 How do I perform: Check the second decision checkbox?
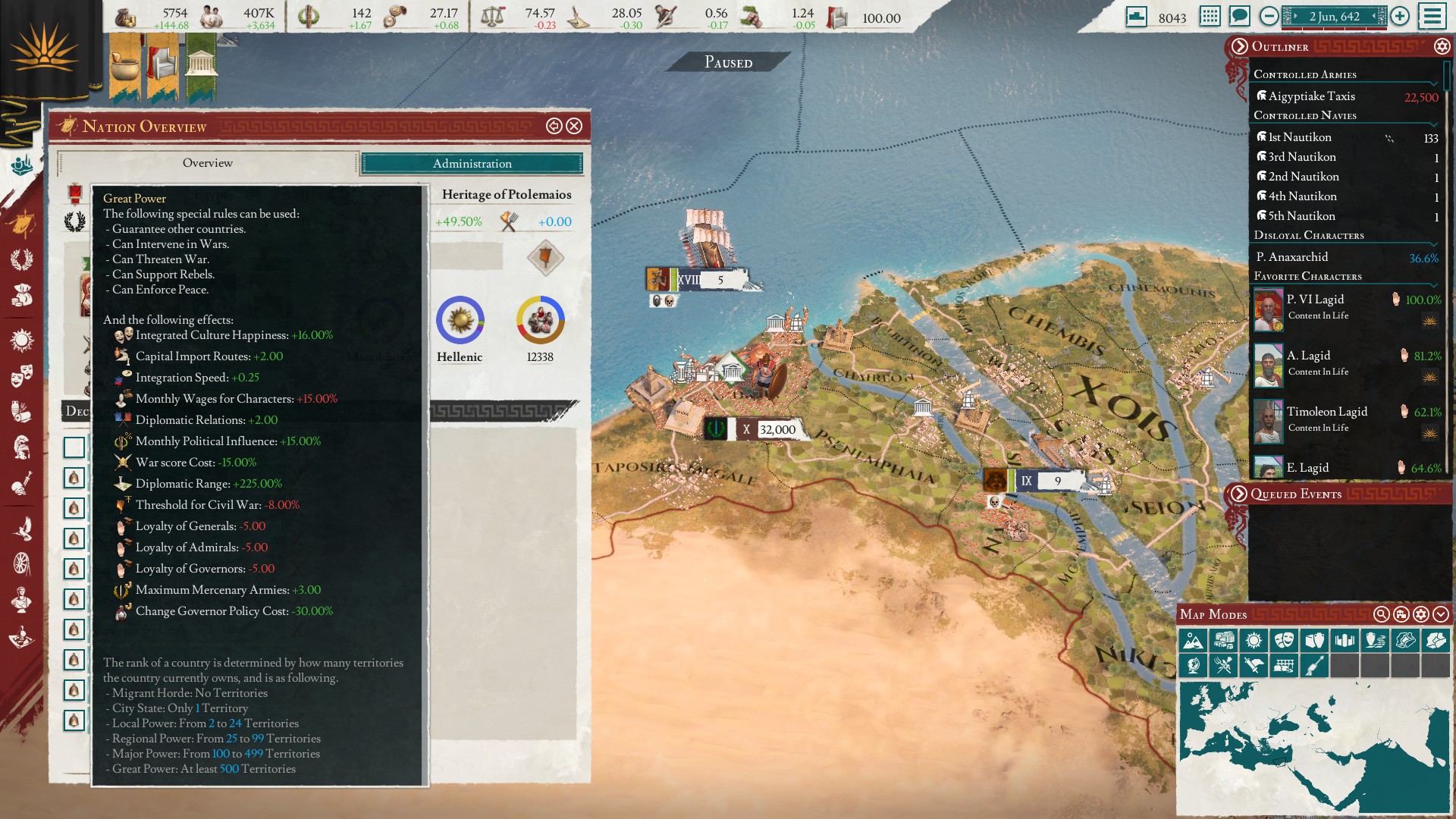coord(74,478)
